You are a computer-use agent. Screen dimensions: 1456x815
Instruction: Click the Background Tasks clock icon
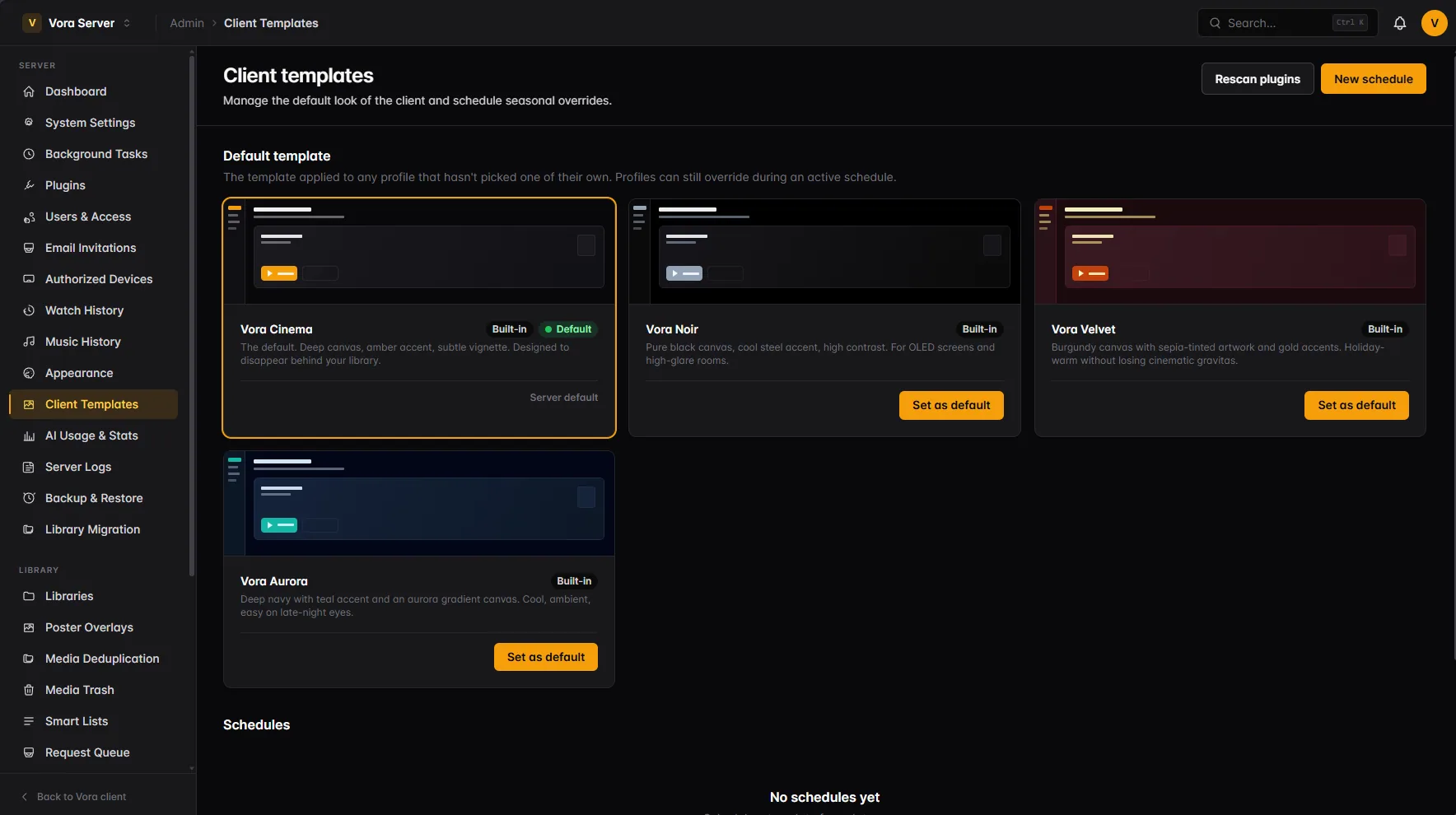pyautogui.click(x=29, y=154)
